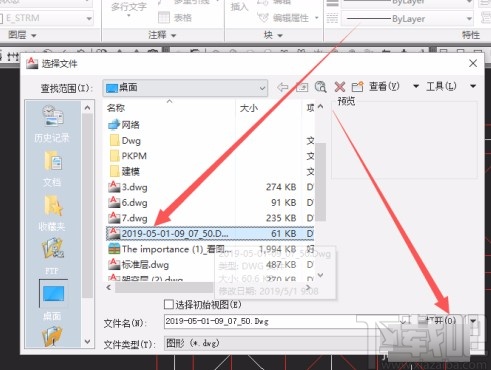Go back with the left arrow icon
The height and width of the screenshot is (370, 491).
[x=283, y=87]
